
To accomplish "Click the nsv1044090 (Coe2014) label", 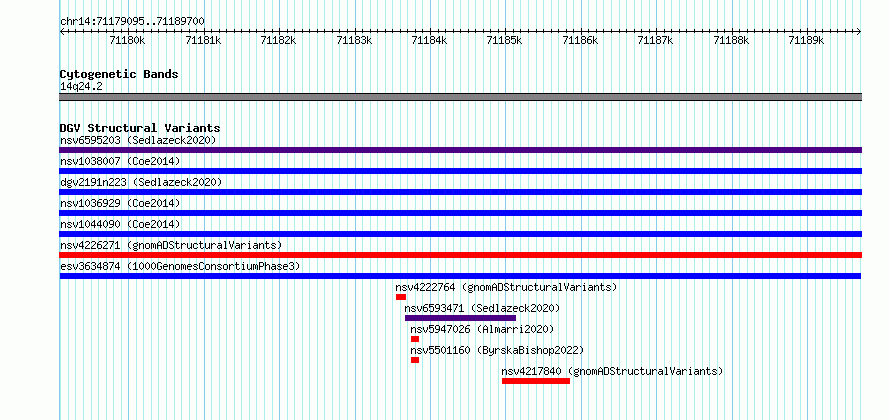I will [x=120, y=224].
